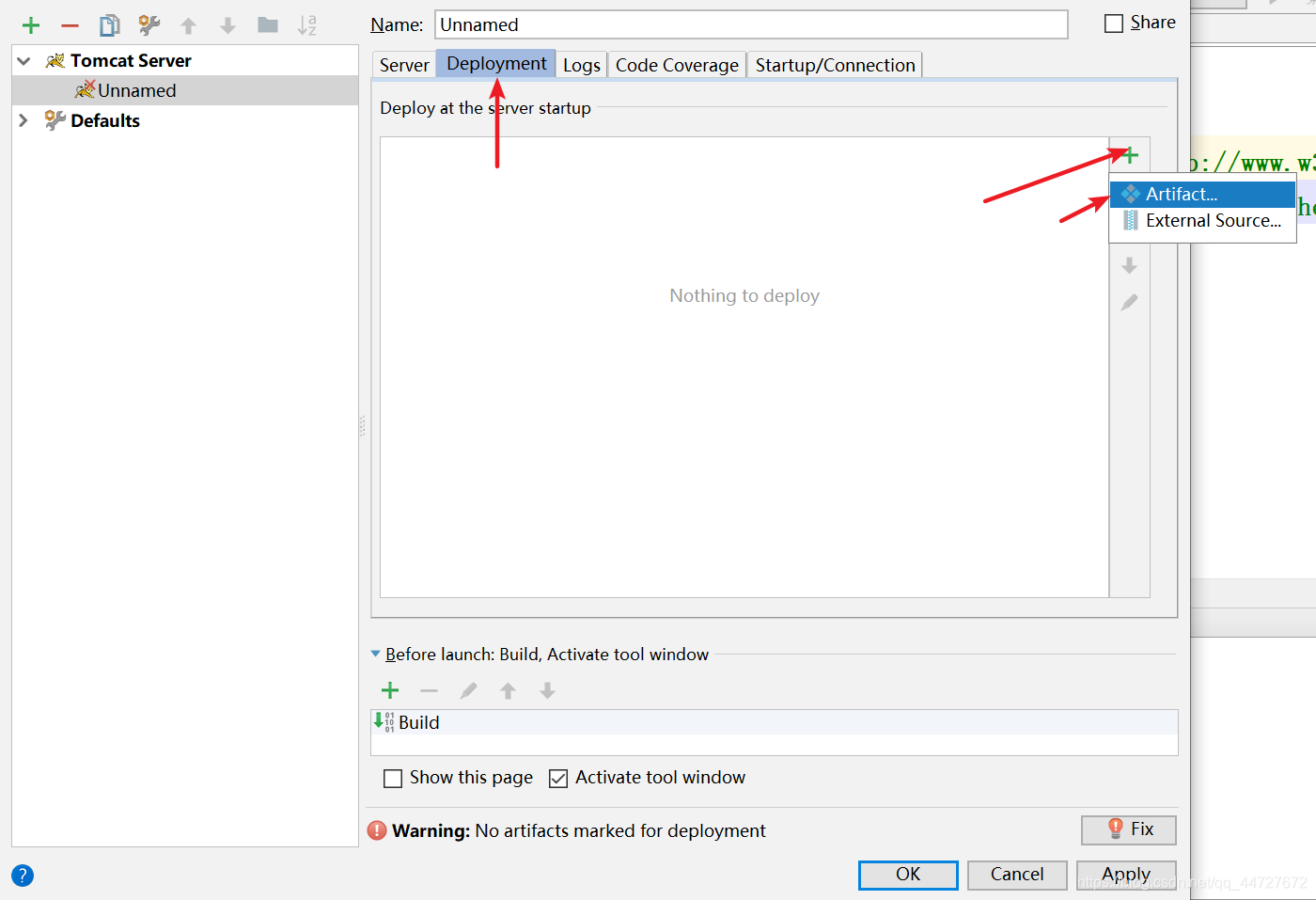Choose Artifact... from popup menu

click(x=1203, y=194)
